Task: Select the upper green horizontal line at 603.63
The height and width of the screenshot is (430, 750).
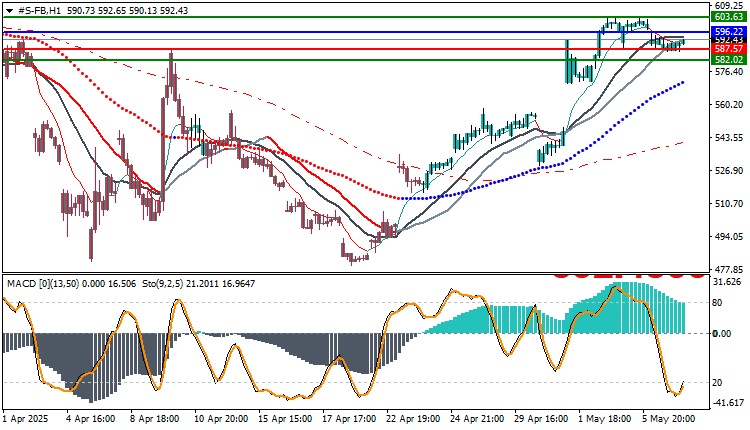Action: [x=355, y=17]
